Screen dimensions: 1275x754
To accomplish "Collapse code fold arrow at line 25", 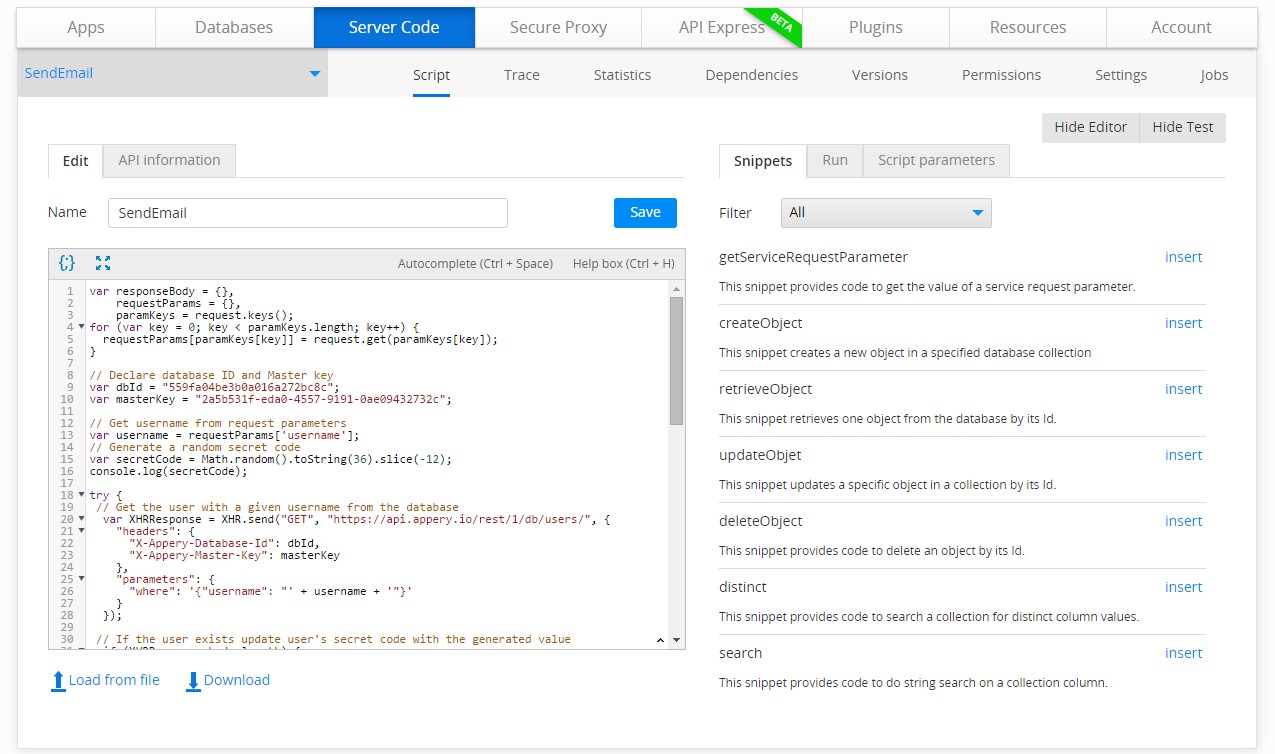I will point(81,579).
